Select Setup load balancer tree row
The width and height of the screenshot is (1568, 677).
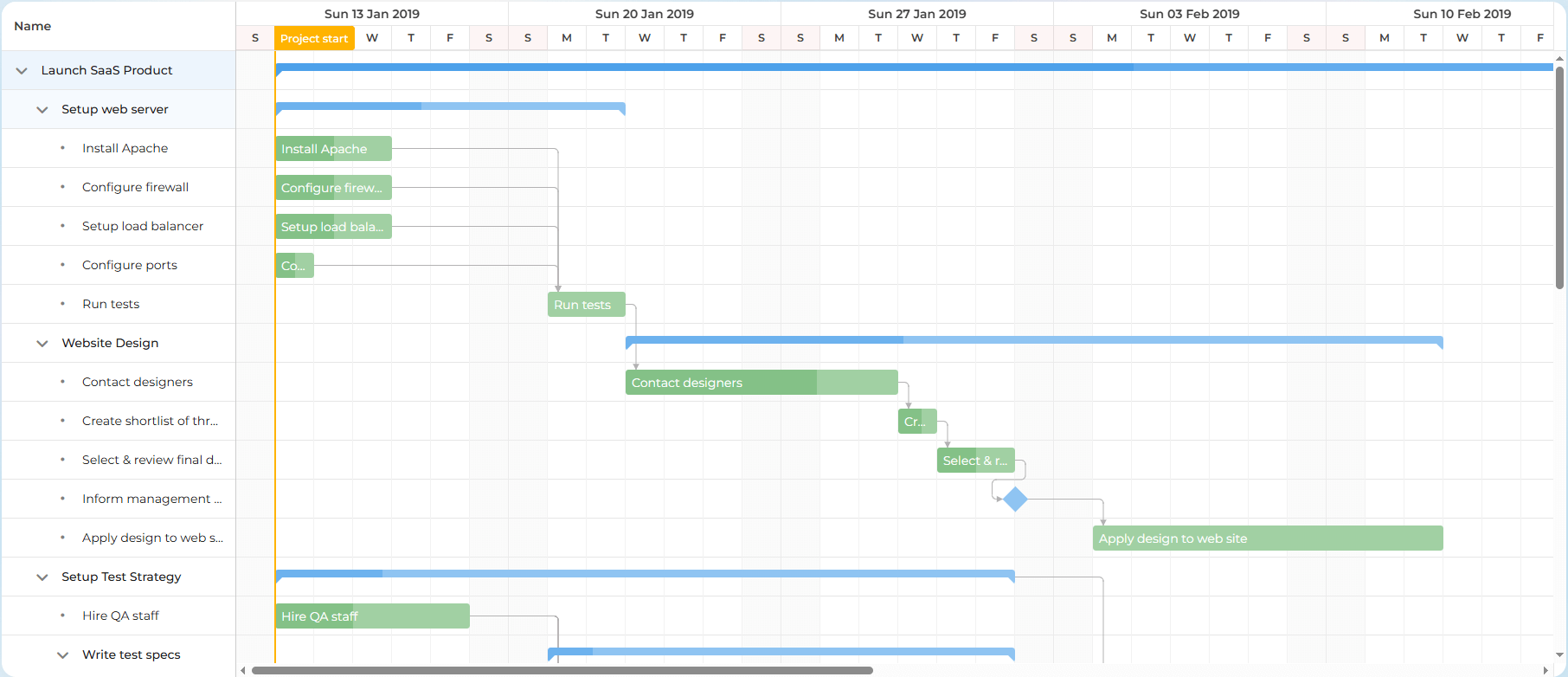pos(142,226)
